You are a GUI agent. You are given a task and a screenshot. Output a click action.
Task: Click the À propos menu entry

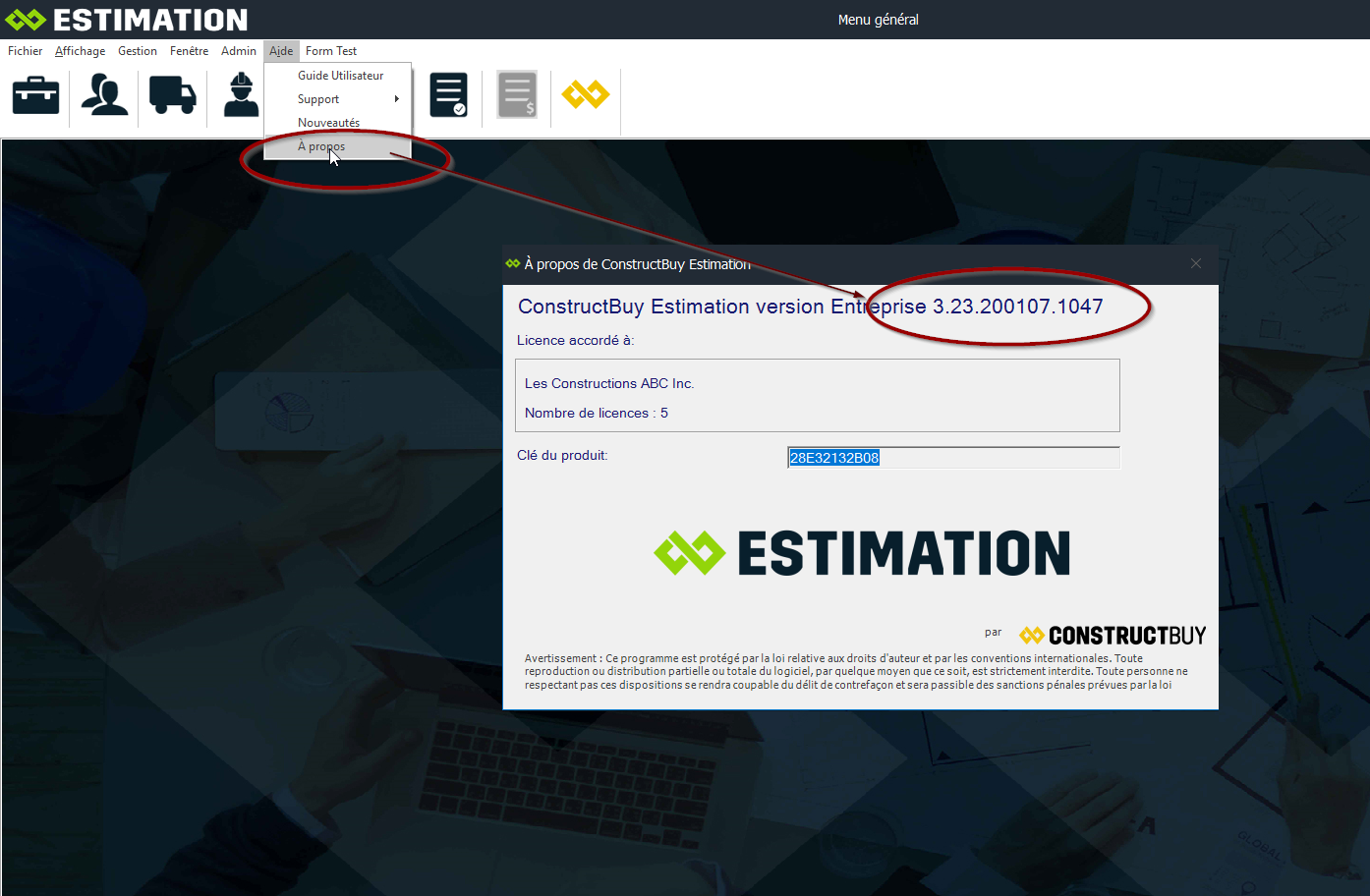click(321, 146)
